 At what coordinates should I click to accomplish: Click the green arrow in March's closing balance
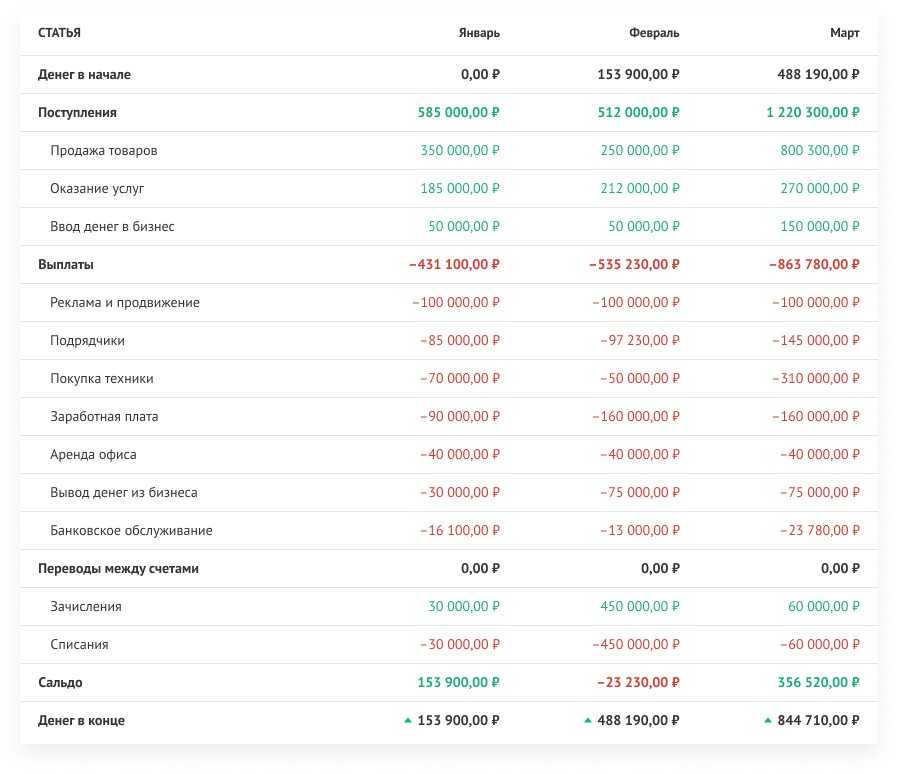pyautogui.click(x=767, y=720)
